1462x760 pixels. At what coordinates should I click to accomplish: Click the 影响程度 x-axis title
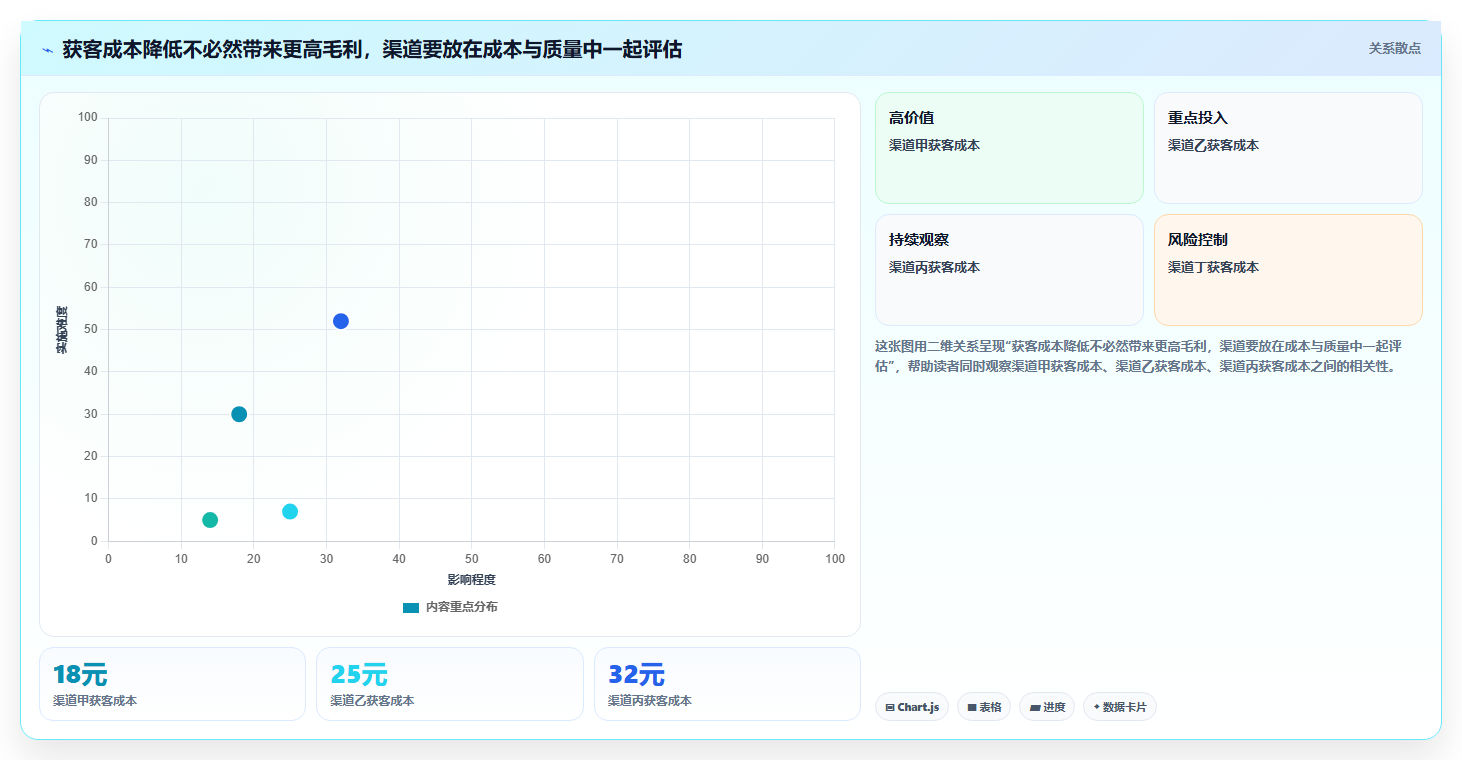coord(471,580)
